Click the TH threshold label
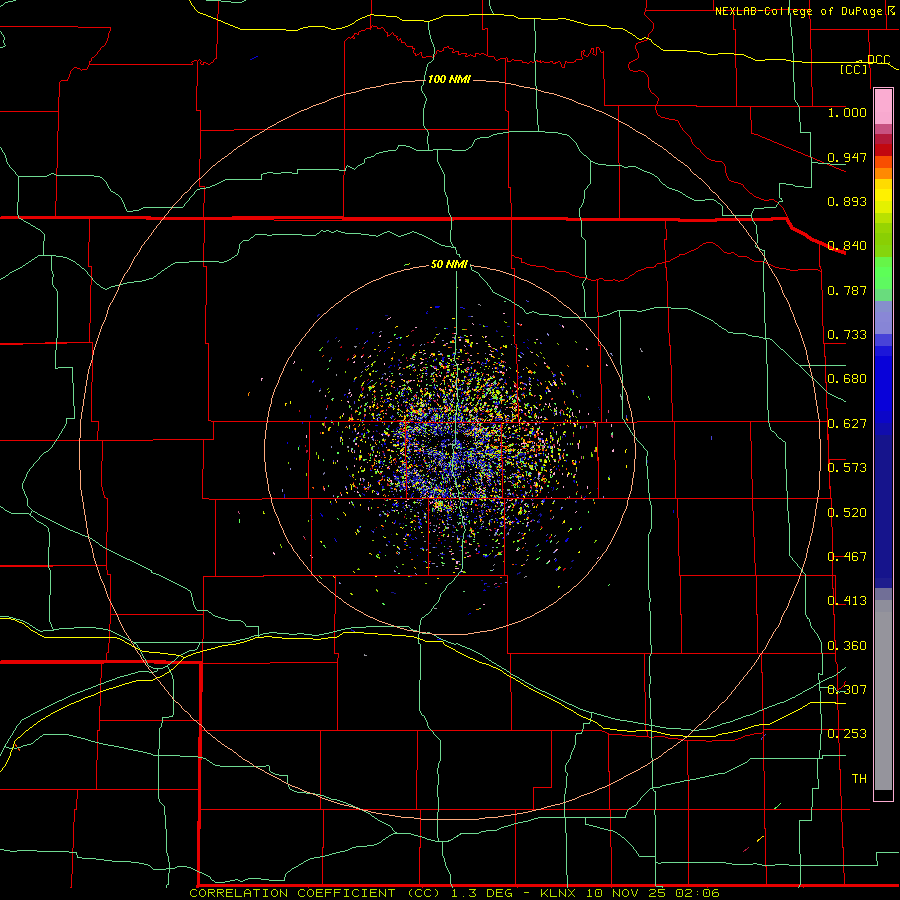 click(x=859, y=779)
